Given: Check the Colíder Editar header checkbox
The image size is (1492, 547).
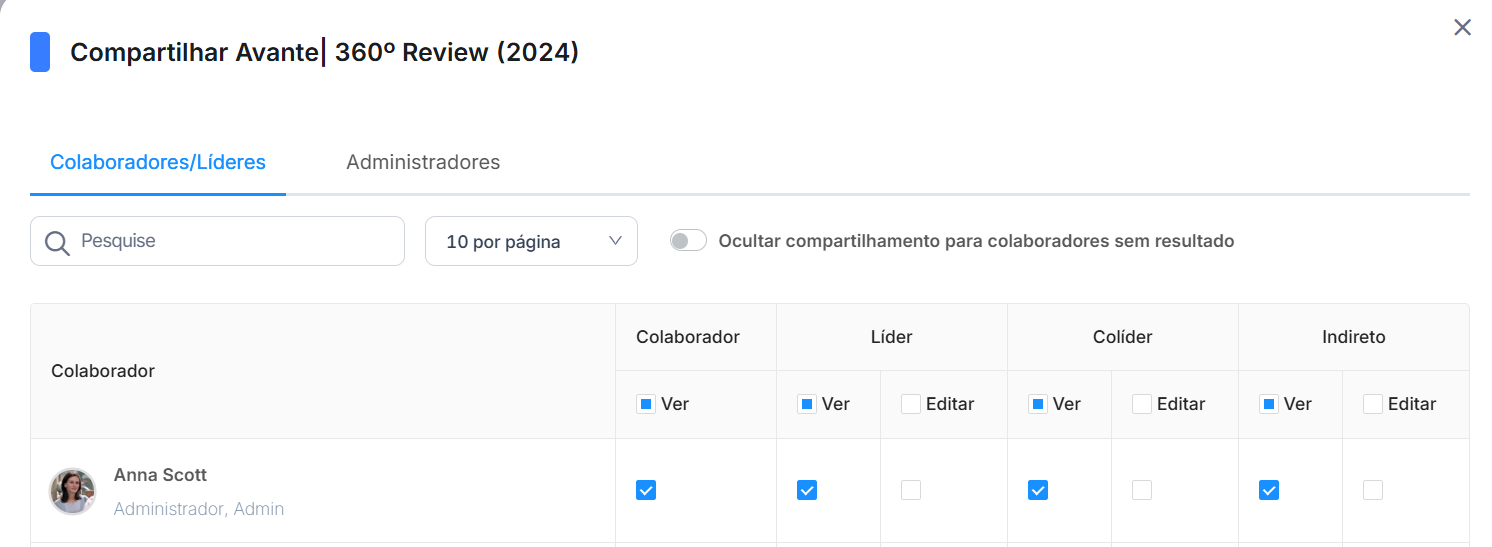Looking at the screenshot, I should [1142, 404].
